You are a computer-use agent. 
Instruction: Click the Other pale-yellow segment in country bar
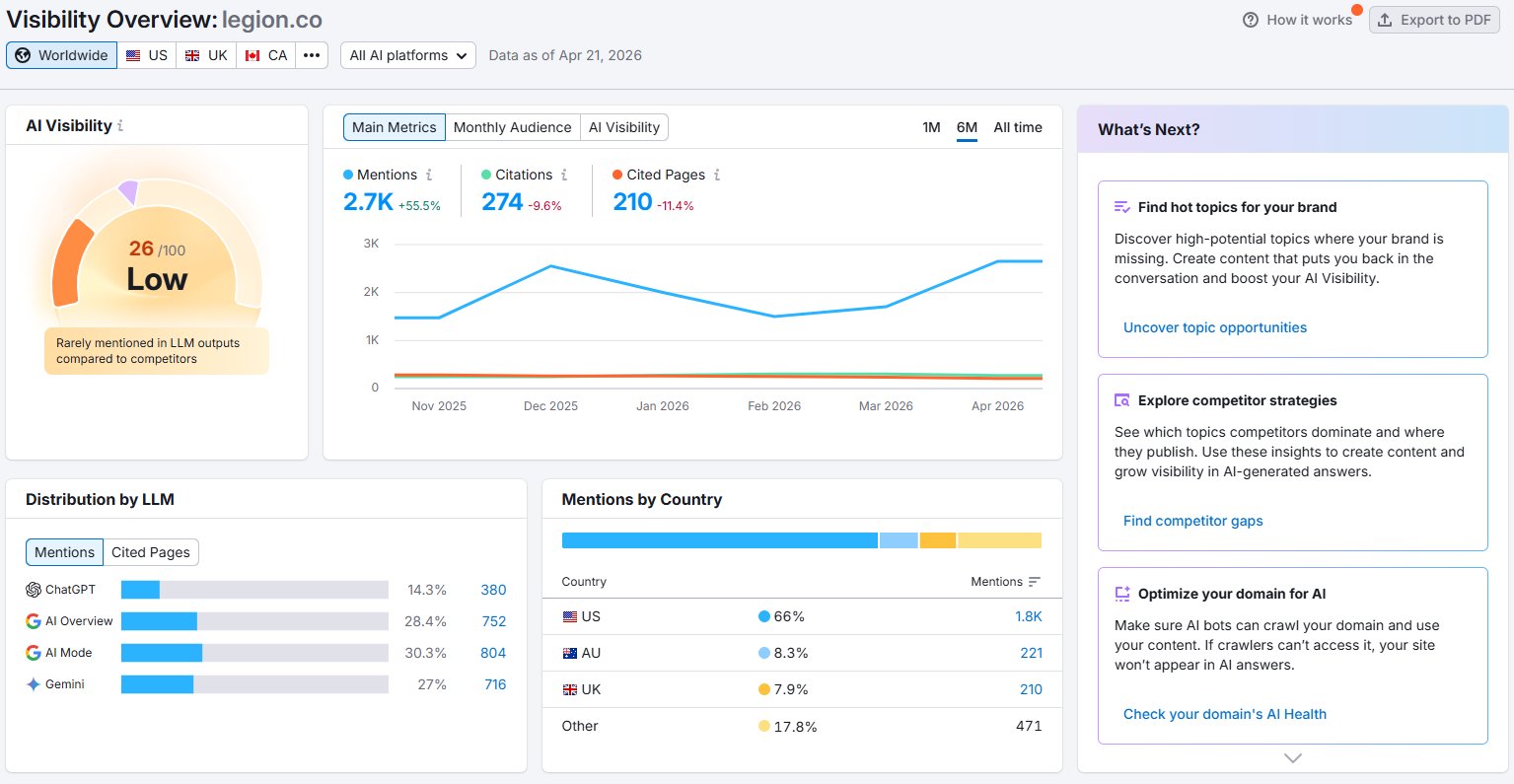pyautogui.click(x=999, y=540)
